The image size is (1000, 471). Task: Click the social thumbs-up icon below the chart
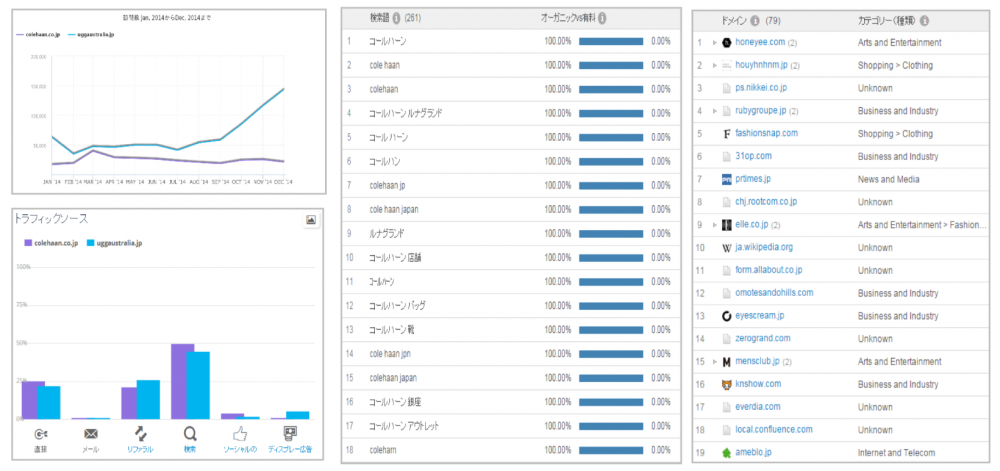240,434
